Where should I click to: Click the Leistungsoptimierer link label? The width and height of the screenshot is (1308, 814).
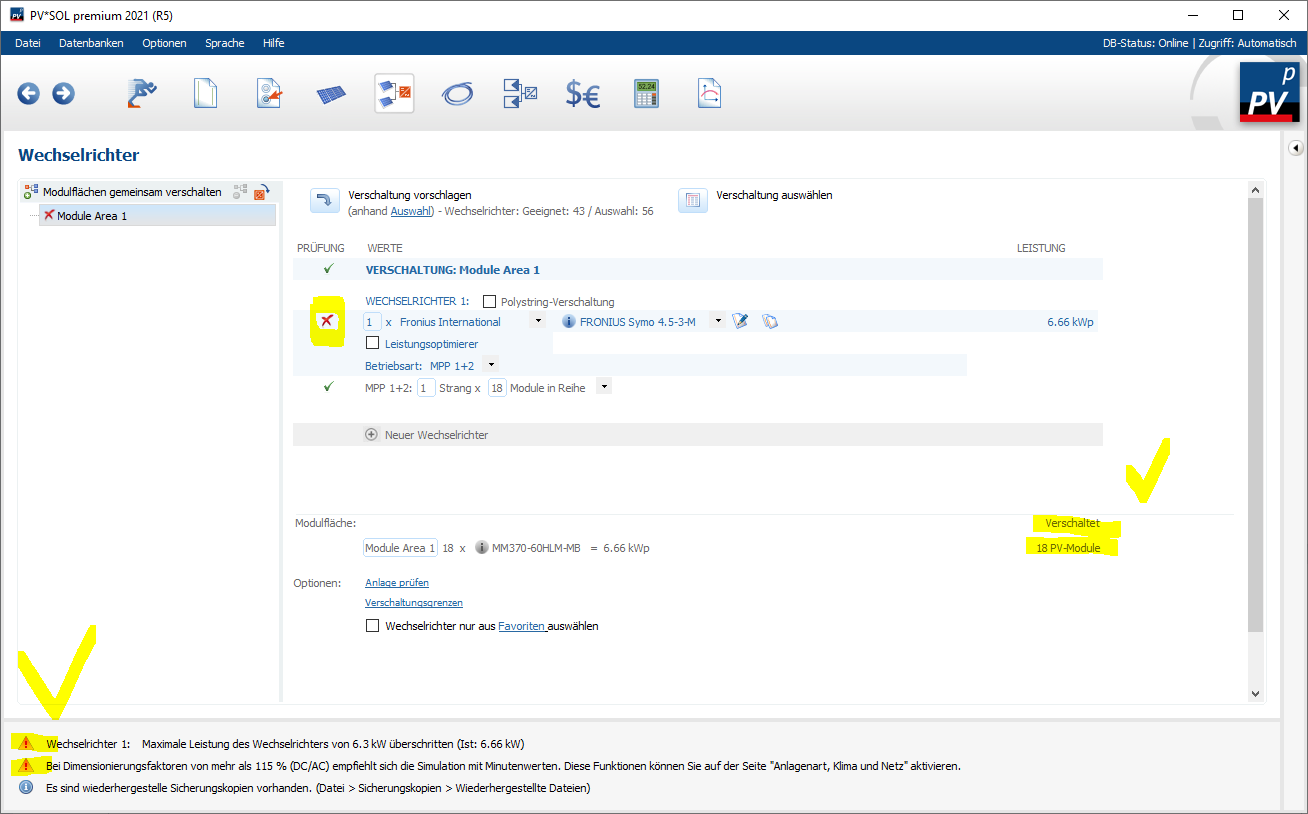pyautogui.click(x=431, y=344)
